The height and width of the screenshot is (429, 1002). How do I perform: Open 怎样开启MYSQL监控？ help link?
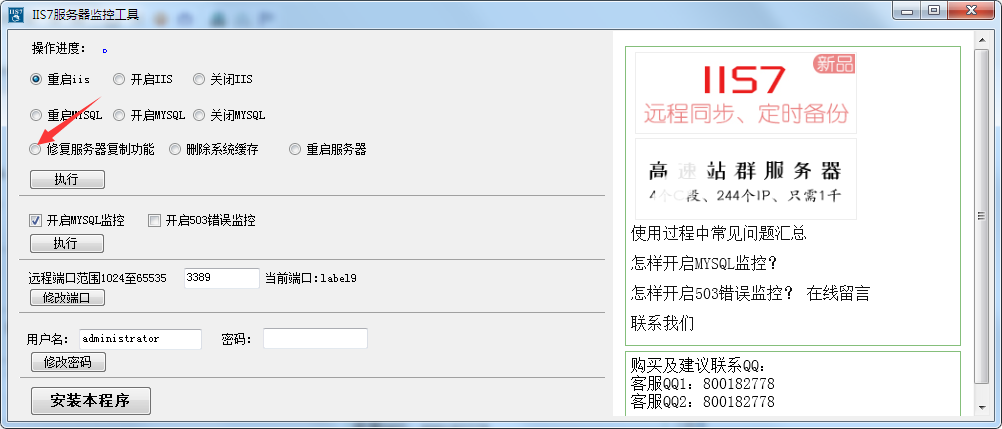707,263
